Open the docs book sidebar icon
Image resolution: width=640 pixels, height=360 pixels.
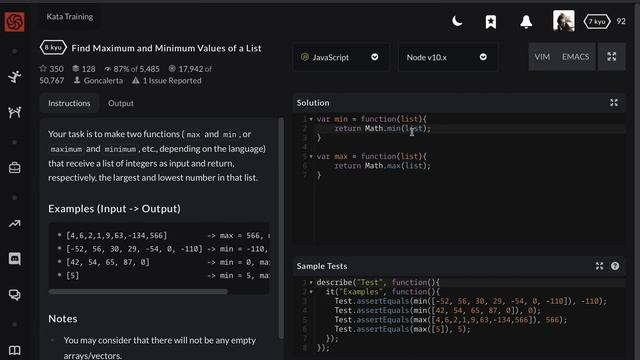[15, 350]
